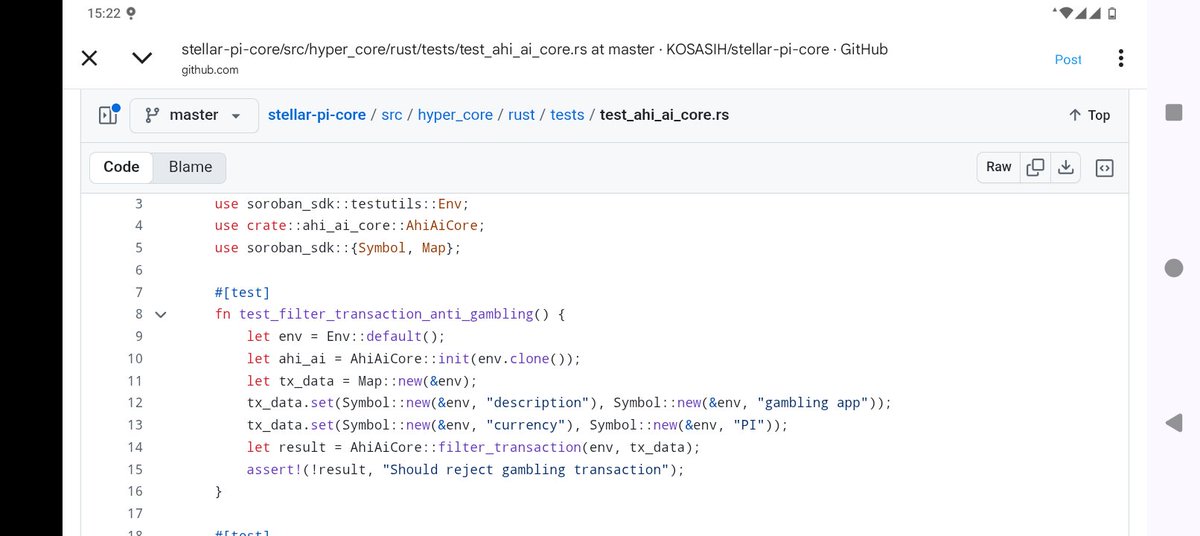Go to the hyper_core breadcrumb folder

click(455, 115)
